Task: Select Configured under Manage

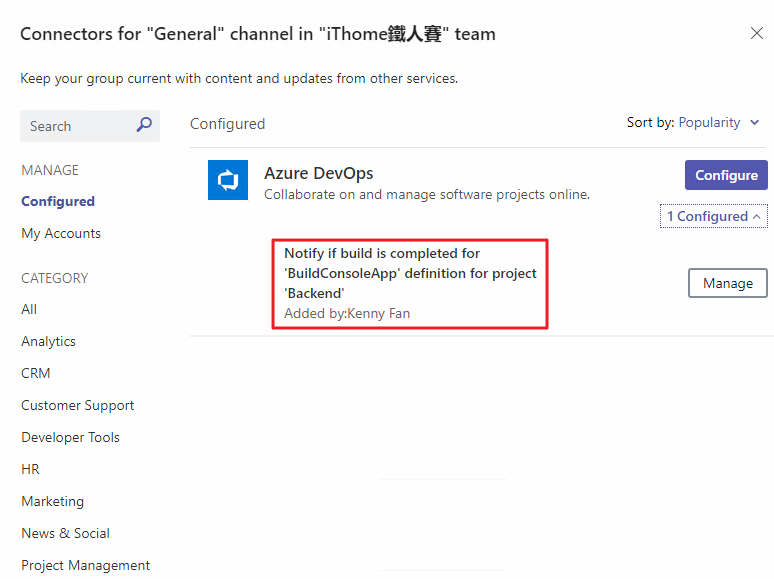Action: (x=58, y=201)
